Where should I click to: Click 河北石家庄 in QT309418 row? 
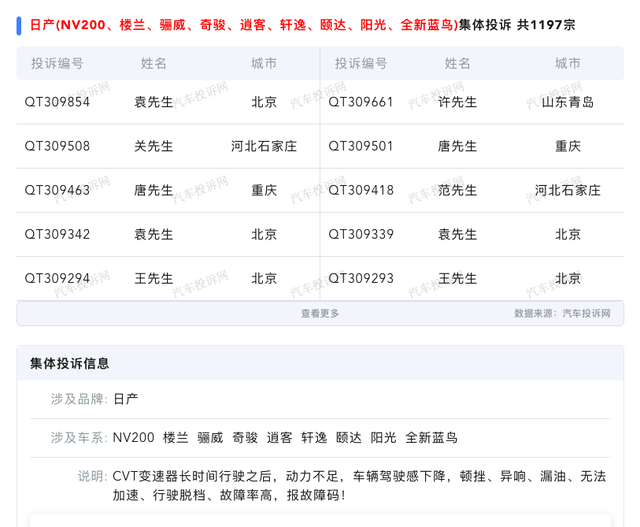568,190
